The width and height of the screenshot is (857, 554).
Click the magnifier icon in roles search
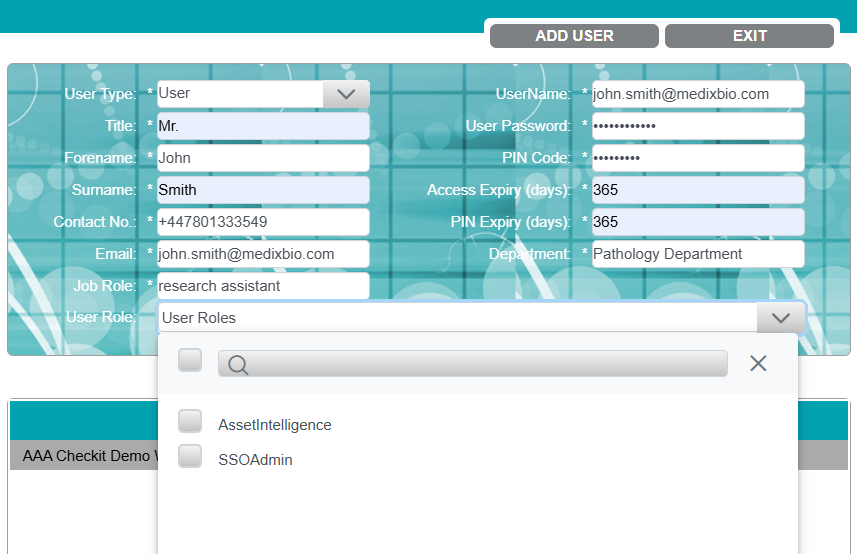click(x=238, y=364)
